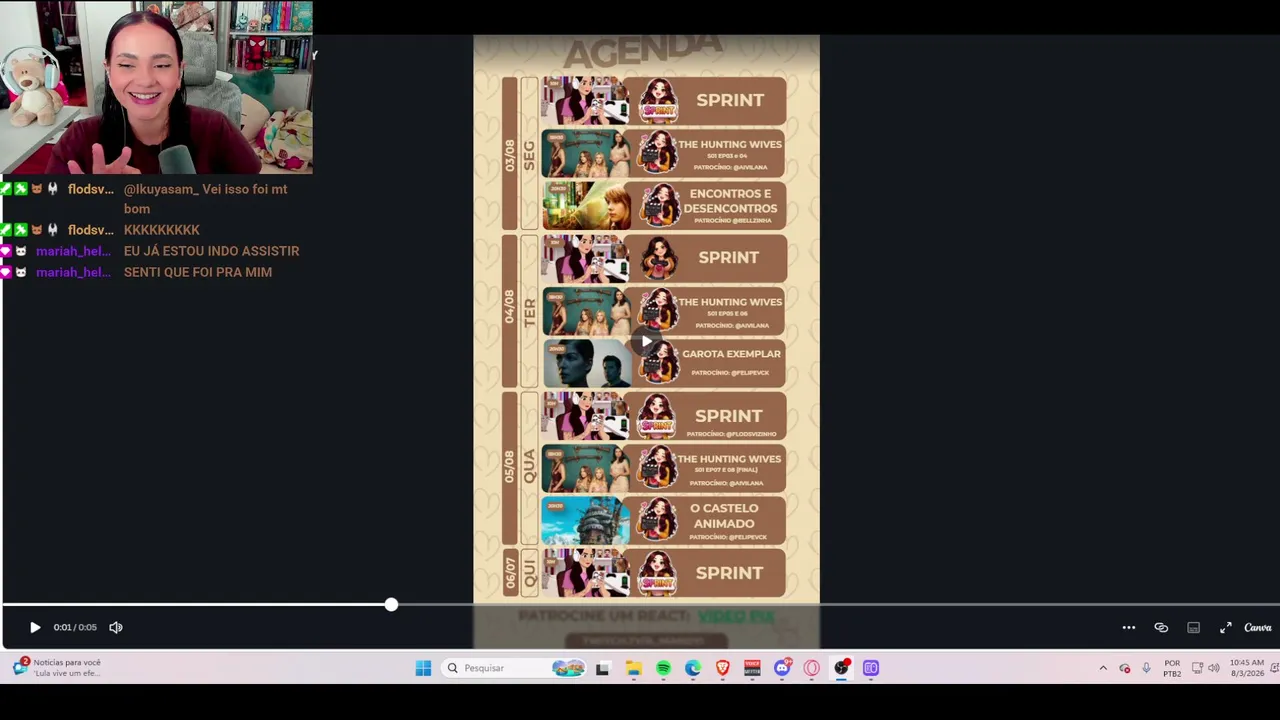Click The Hunting Wives S01 EP05 e 06 card
This screenshot has width=1280, height=720.
coord(664,310)
